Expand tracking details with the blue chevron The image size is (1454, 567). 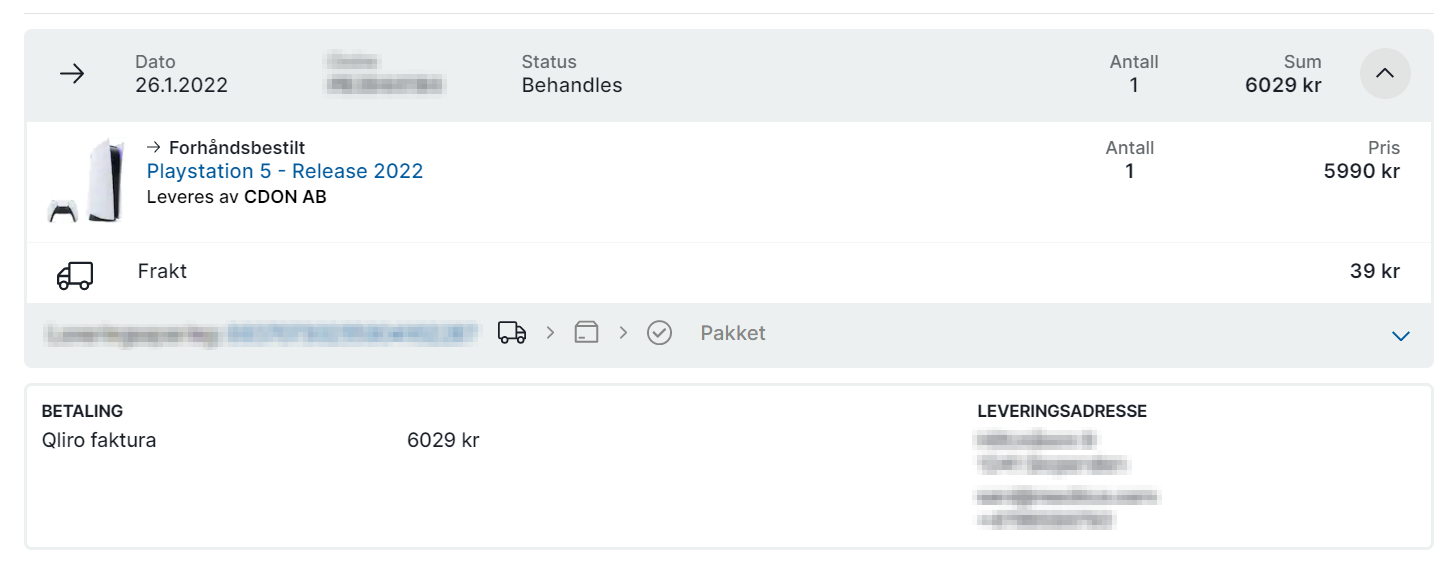(1400, 336)
